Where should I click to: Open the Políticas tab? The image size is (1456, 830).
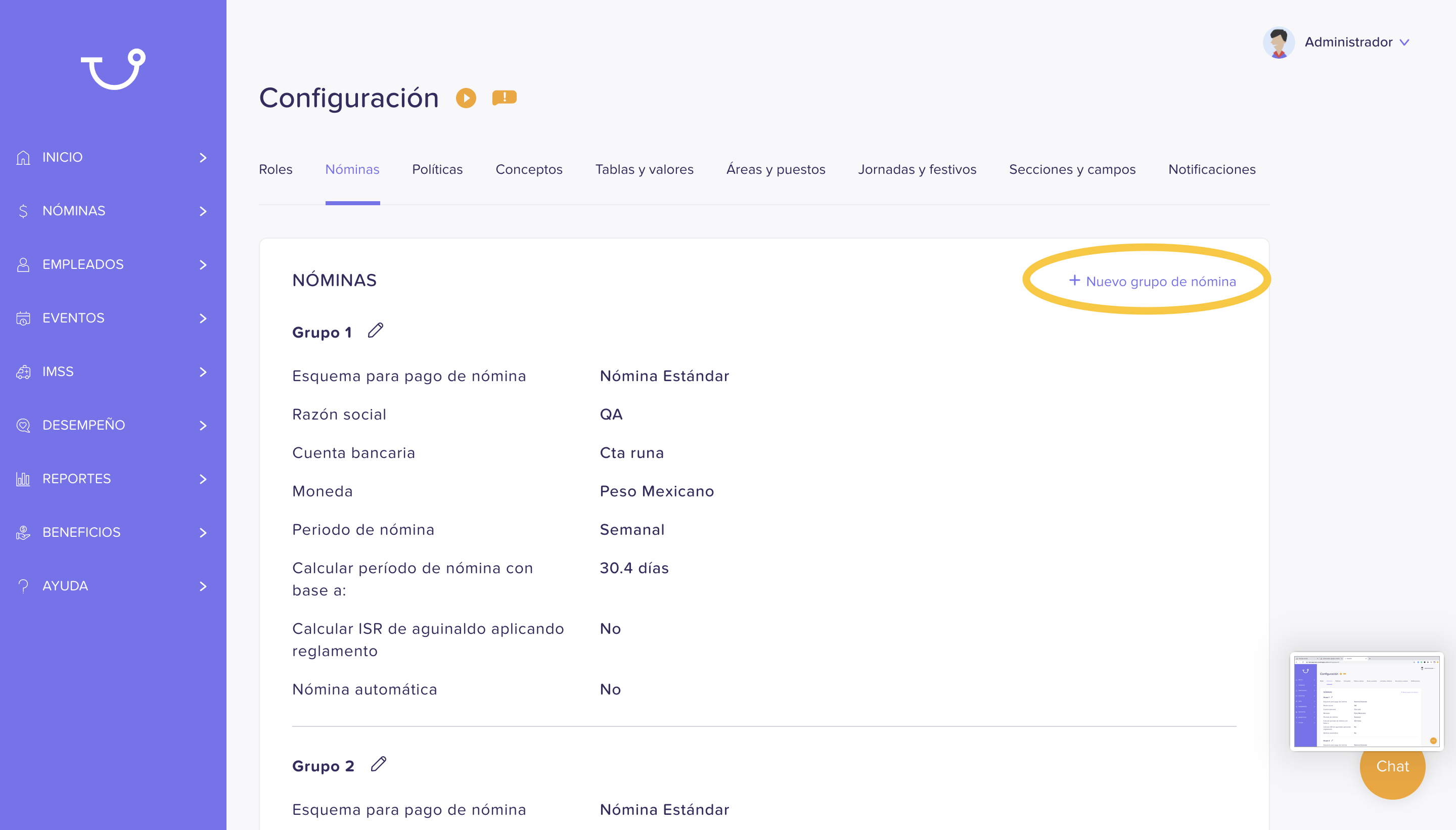click(x=437, y=169)
